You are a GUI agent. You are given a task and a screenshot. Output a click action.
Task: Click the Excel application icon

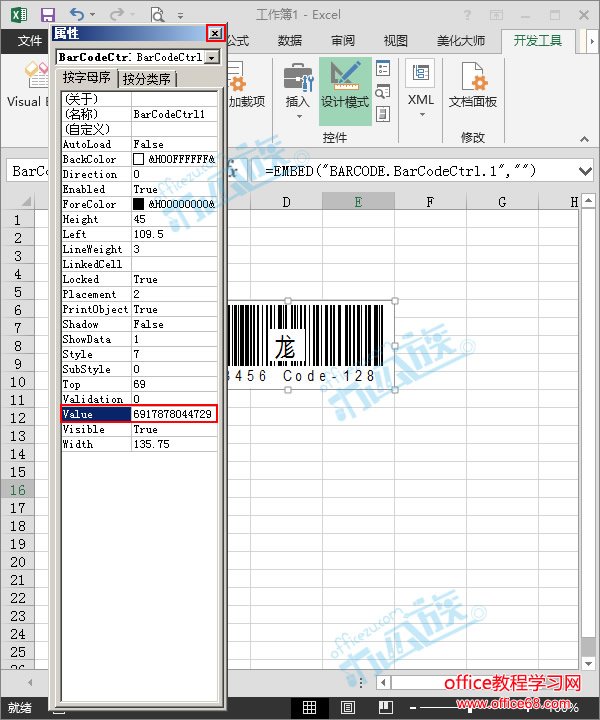(x=19, y=15)
